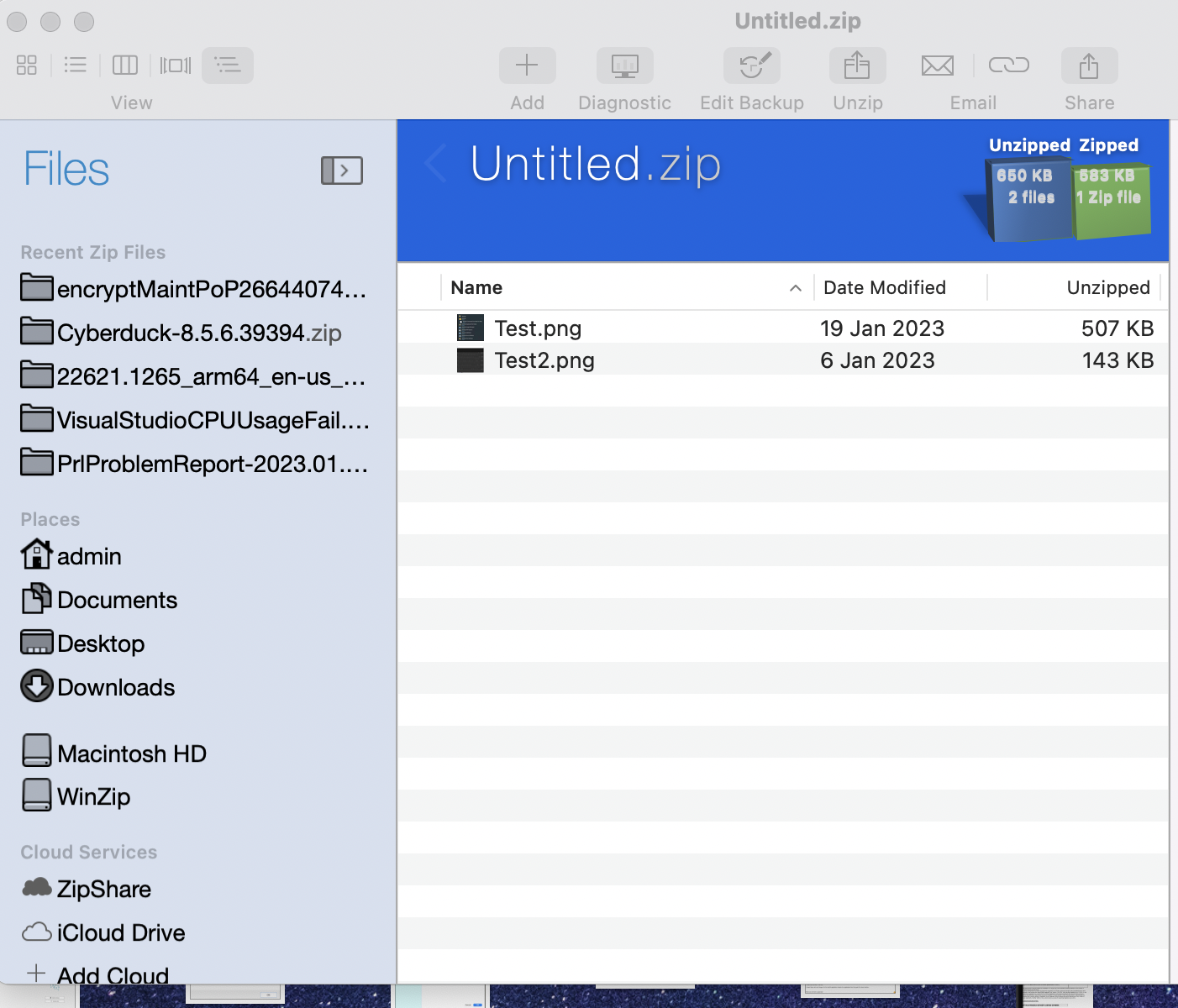Open the admin home folder
This screenshot has width=1178, height=1008.
coord(71,556)
